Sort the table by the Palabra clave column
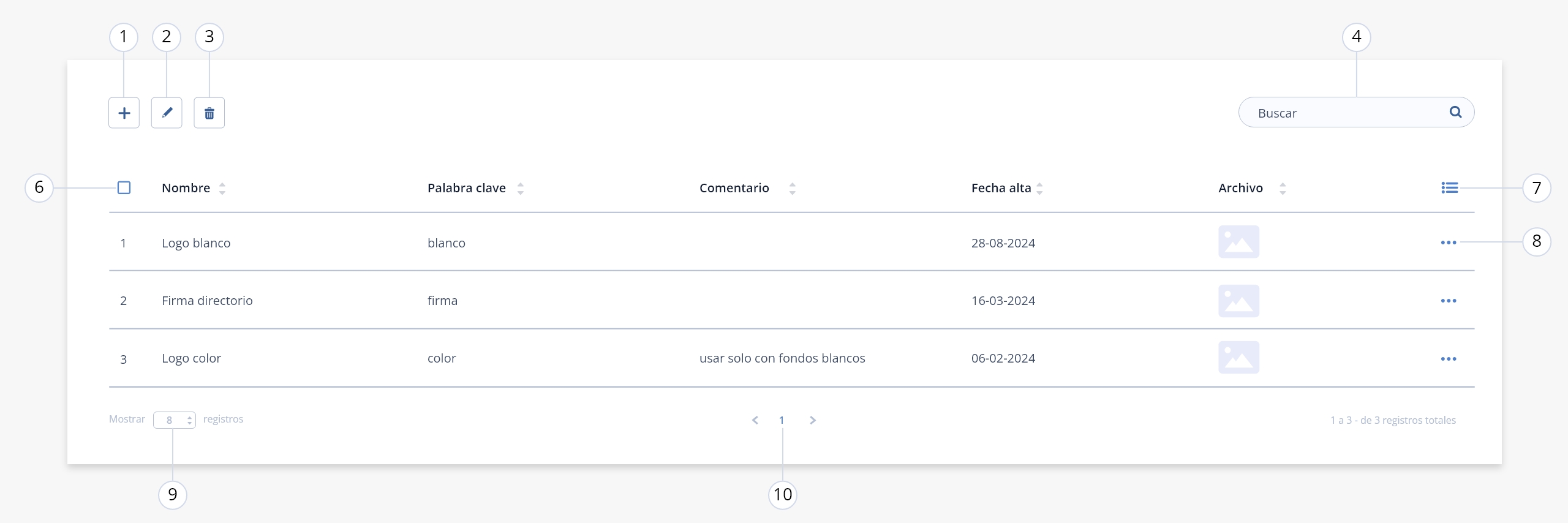This screenshot has width=1568, height=523. tap(520, 189)
